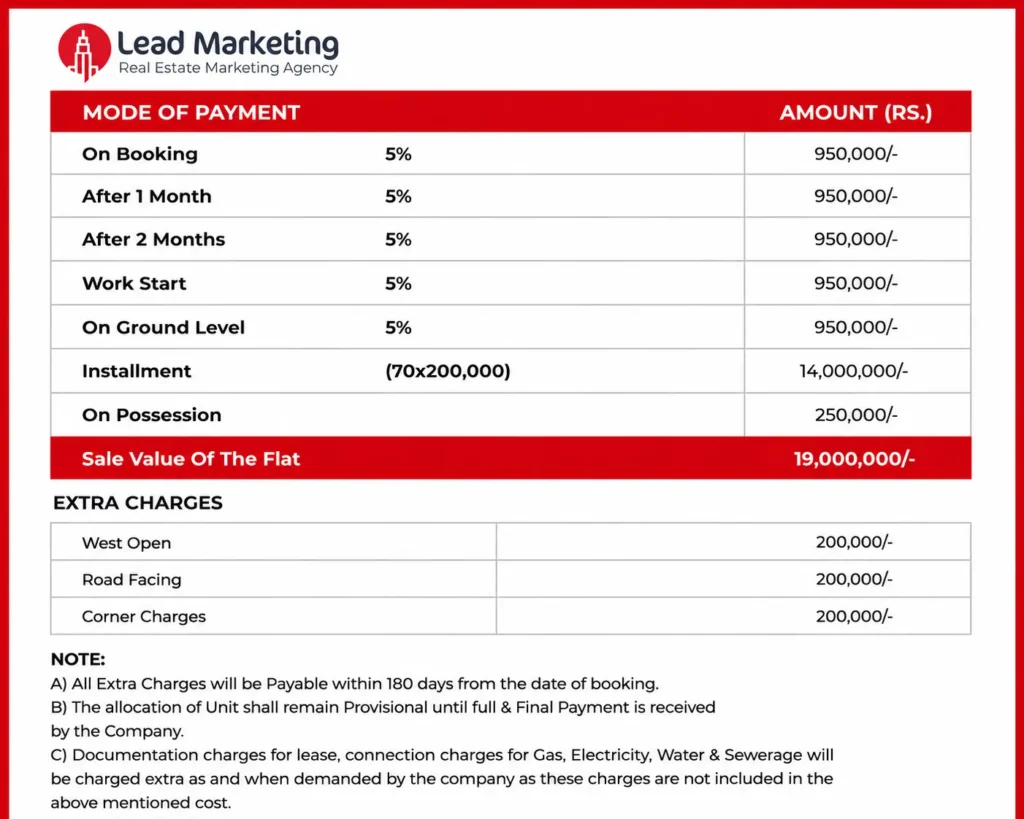Click the EXTRA CHARGES heading

click(x=138, y=503)
